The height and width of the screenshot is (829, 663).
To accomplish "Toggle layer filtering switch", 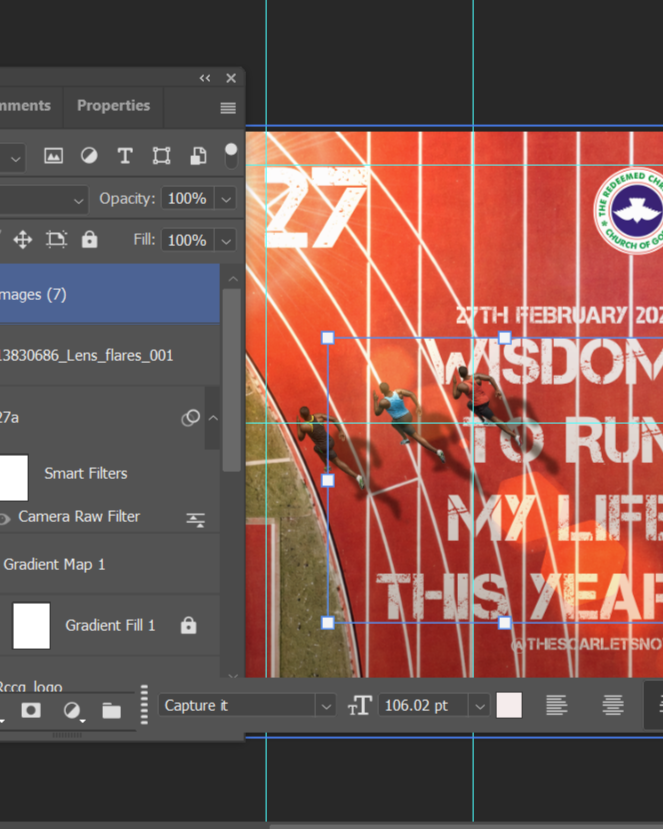I will pyautogui.click(x=231, y=156).
